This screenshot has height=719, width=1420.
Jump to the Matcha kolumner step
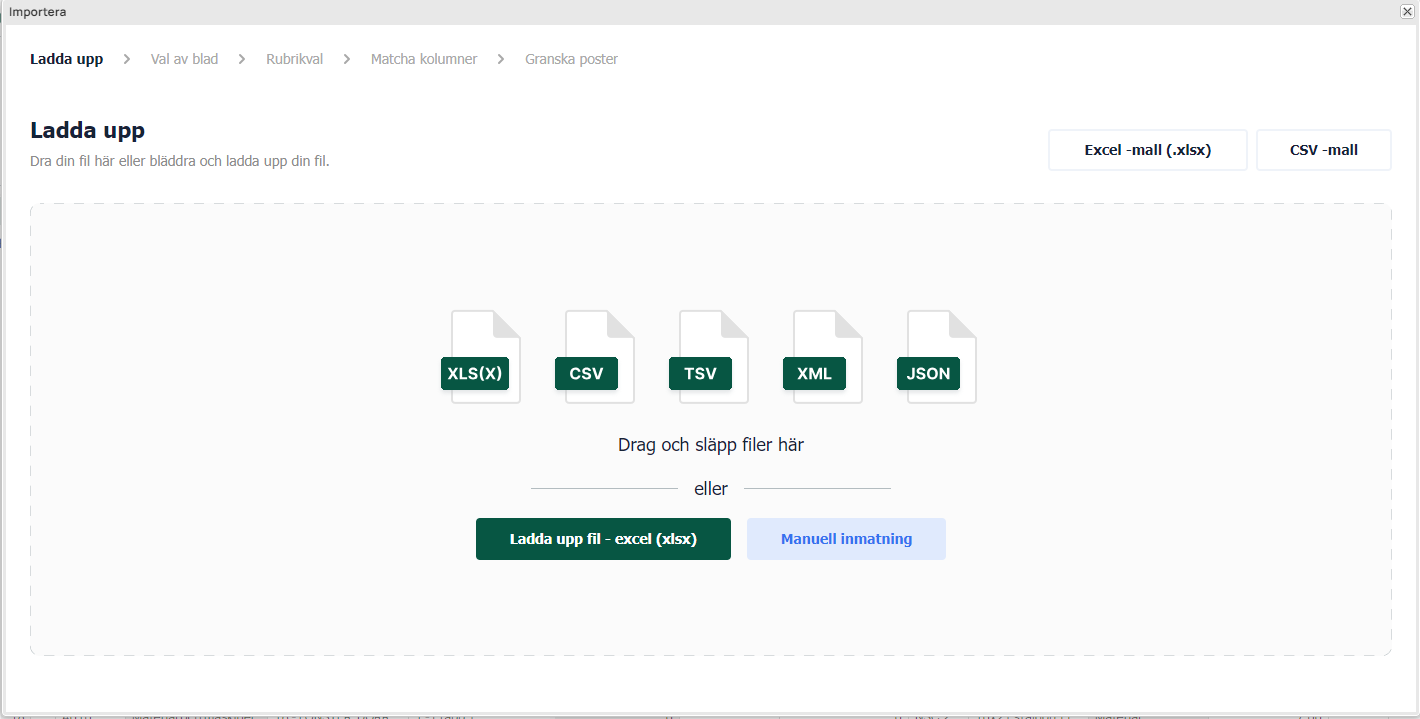(424, 59)
